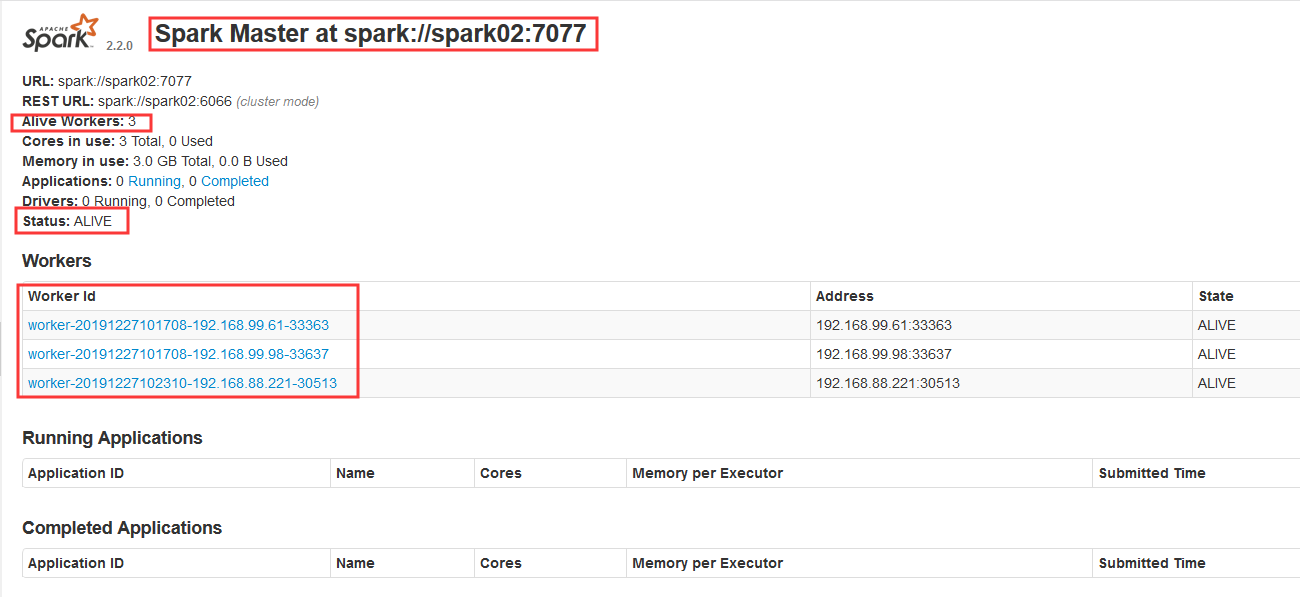The height and width of the screenshot is (597, 1300).
Task: Click the Submitted Time header under Running Applications
Action: pyautogui.click(x=1152, y=472)
